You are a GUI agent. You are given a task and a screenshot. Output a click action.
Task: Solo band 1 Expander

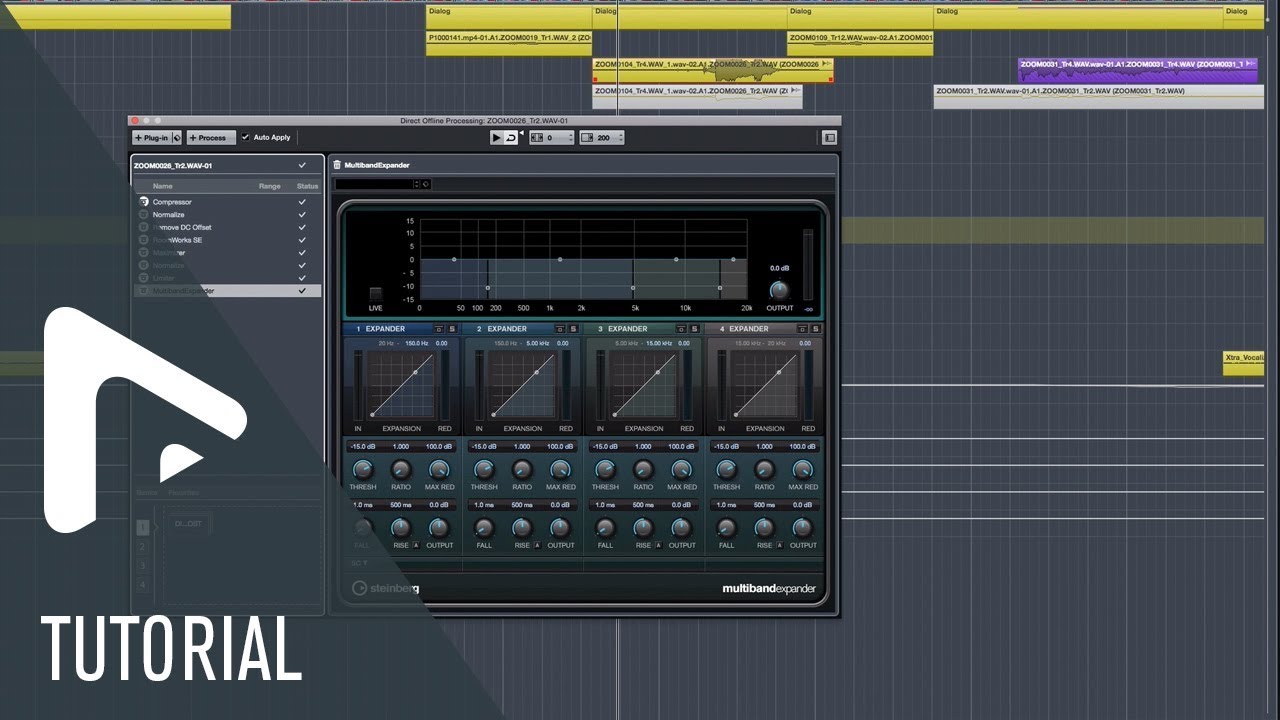[452, 329]
